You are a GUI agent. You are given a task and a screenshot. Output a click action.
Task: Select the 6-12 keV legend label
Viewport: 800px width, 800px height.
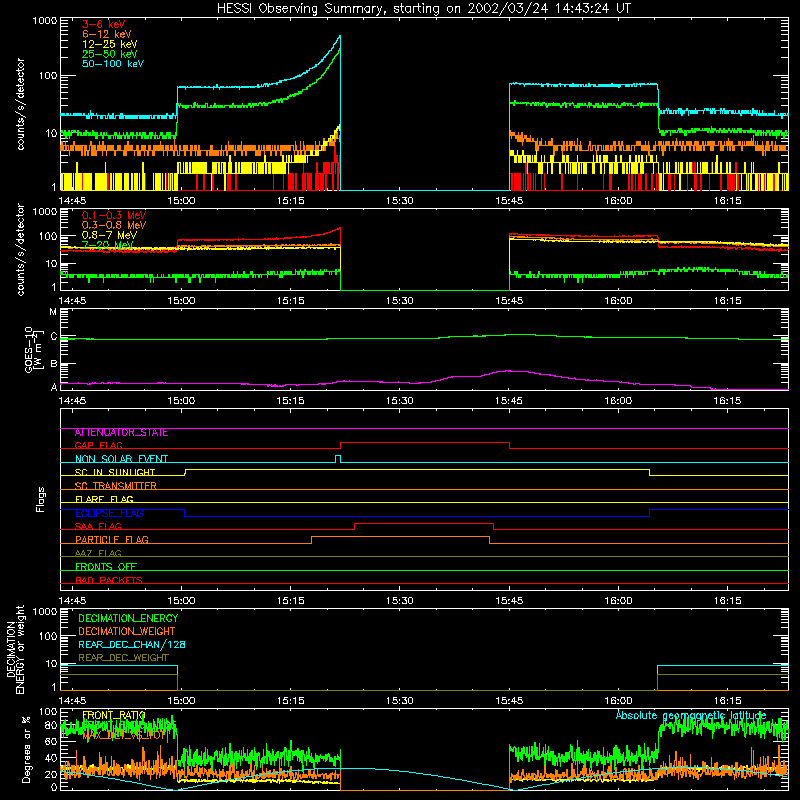(106, 34)
